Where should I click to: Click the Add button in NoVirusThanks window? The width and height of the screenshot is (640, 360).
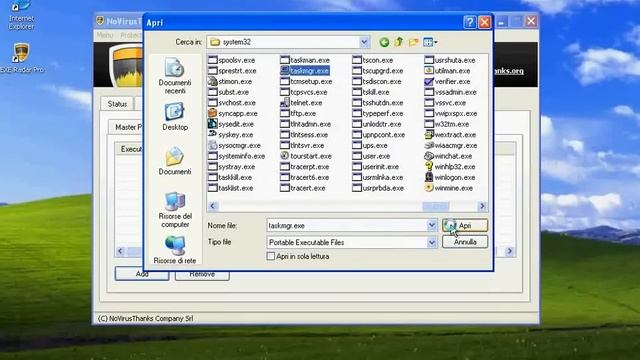point(142,274)
